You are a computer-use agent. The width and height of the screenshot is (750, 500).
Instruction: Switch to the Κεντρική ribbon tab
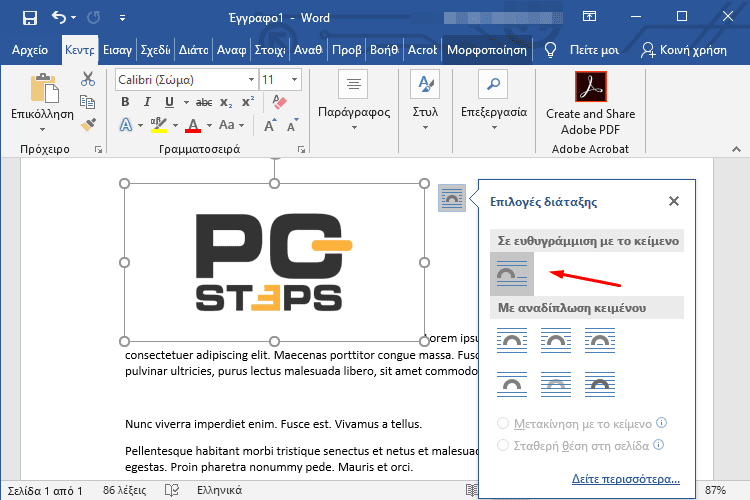pos(80,50)
